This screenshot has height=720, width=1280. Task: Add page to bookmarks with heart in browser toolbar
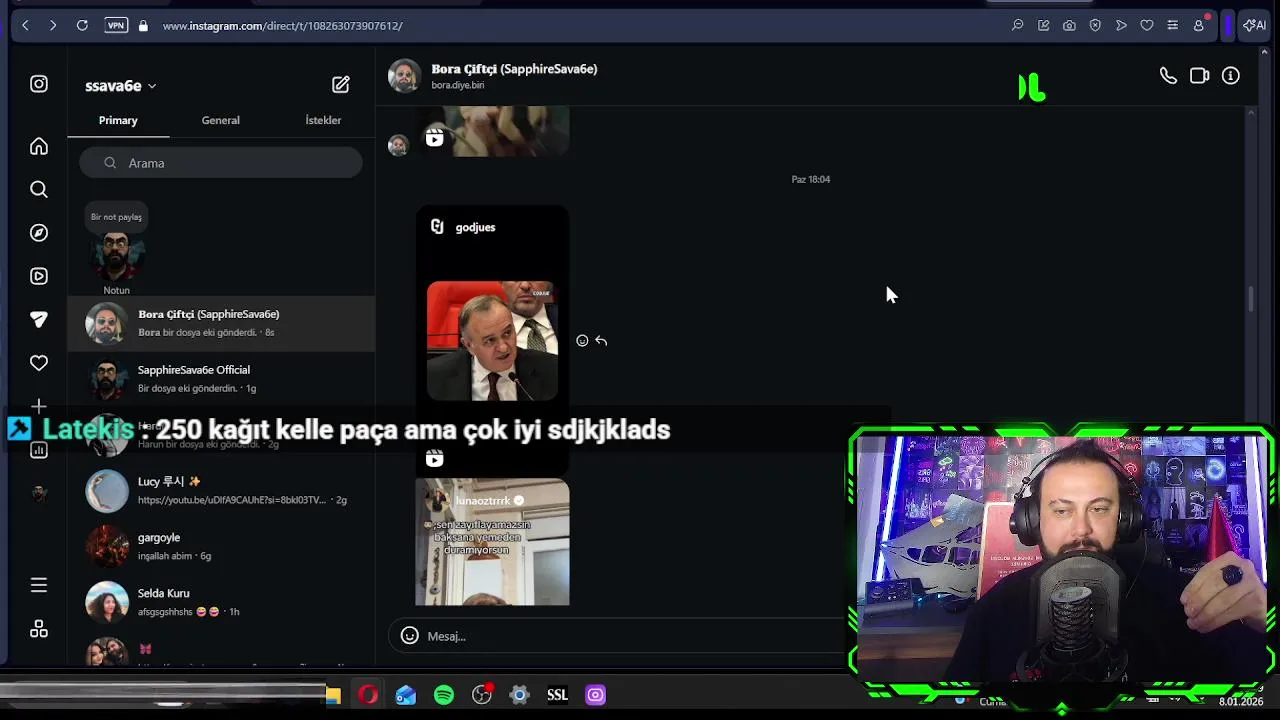[x=1147, y=25]
